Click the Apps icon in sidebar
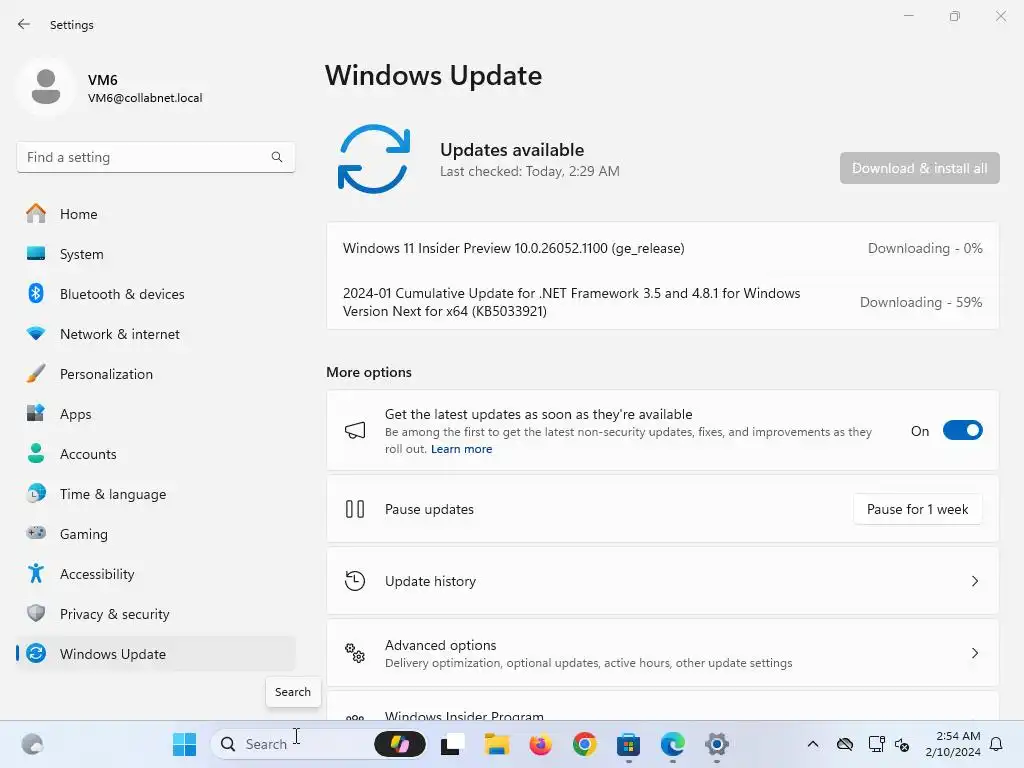Image resolution: width=1024 pixels, height=768 pixels. tap(36, 413)
